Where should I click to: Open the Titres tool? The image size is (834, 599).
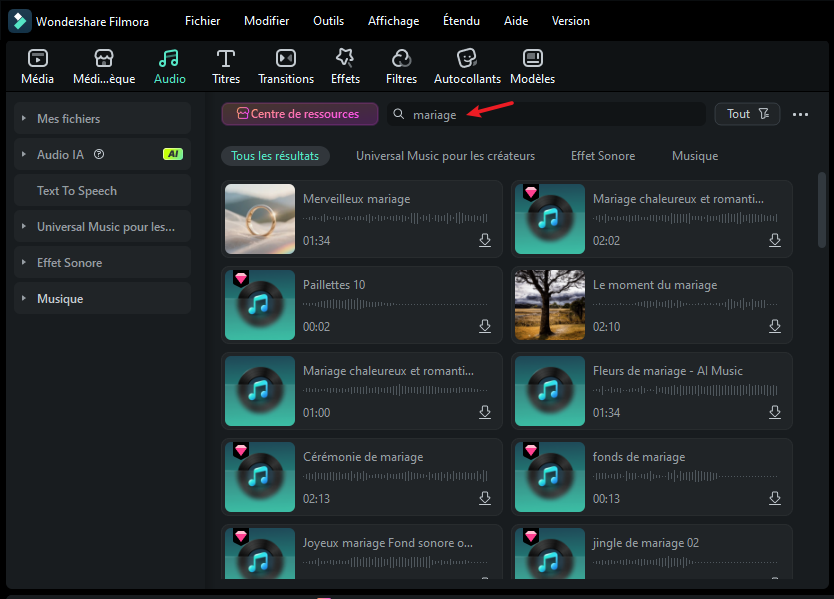[x=226, y=58]
